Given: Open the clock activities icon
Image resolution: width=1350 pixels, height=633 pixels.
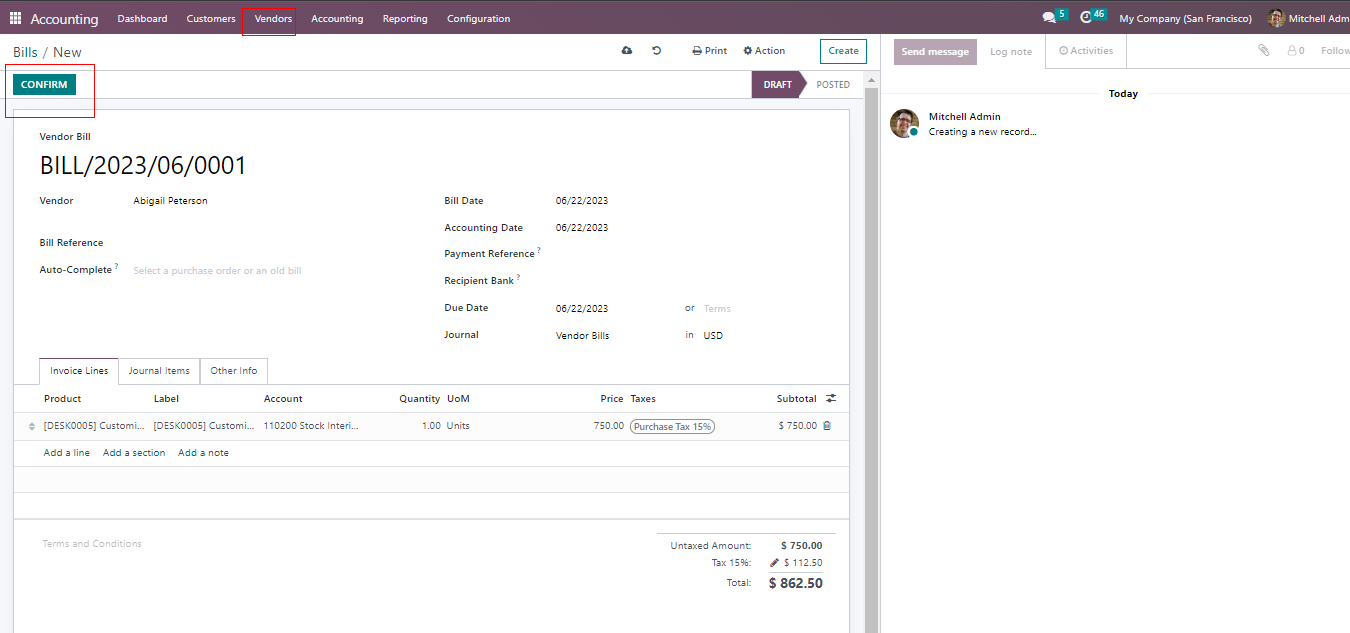Looking at the screenshot, I should pos(1087,18).
